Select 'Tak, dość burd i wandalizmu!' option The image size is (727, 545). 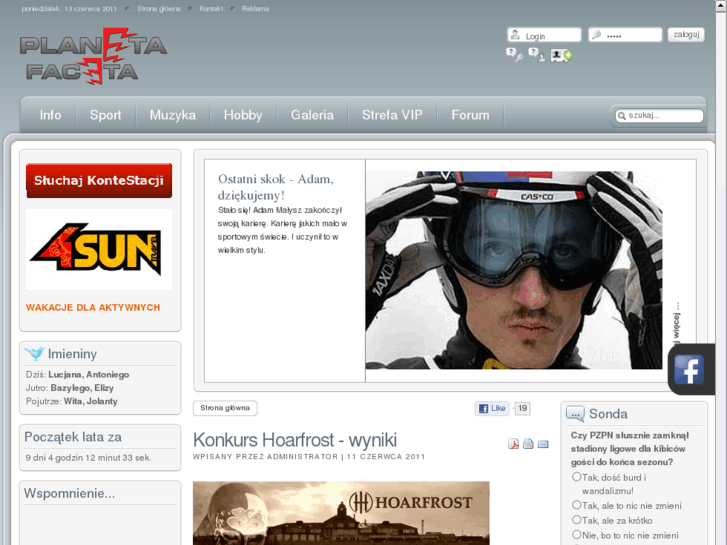(576, 476)
